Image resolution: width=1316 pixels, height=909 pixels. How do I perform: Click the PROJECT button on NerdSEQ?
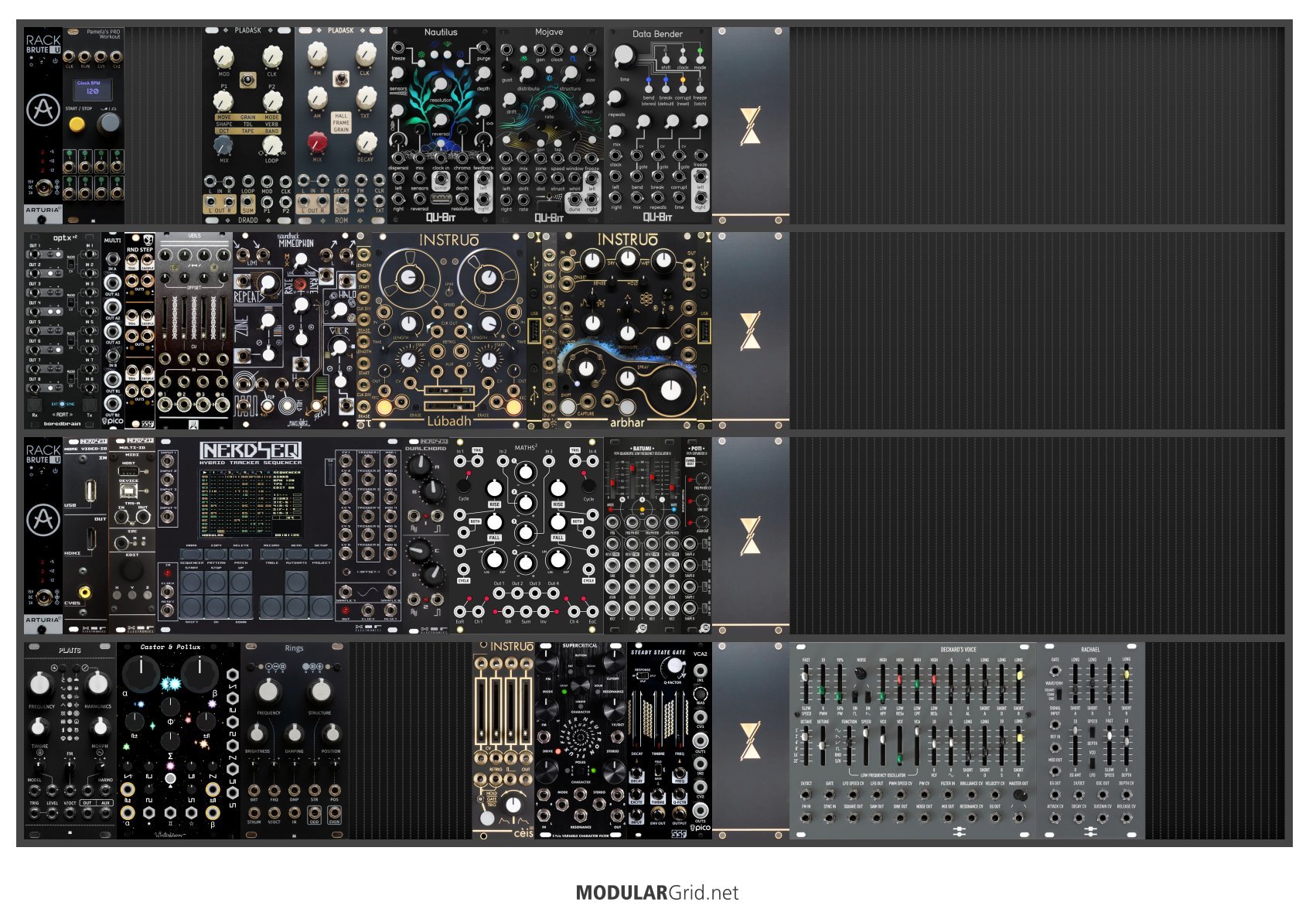coord(321,554)
